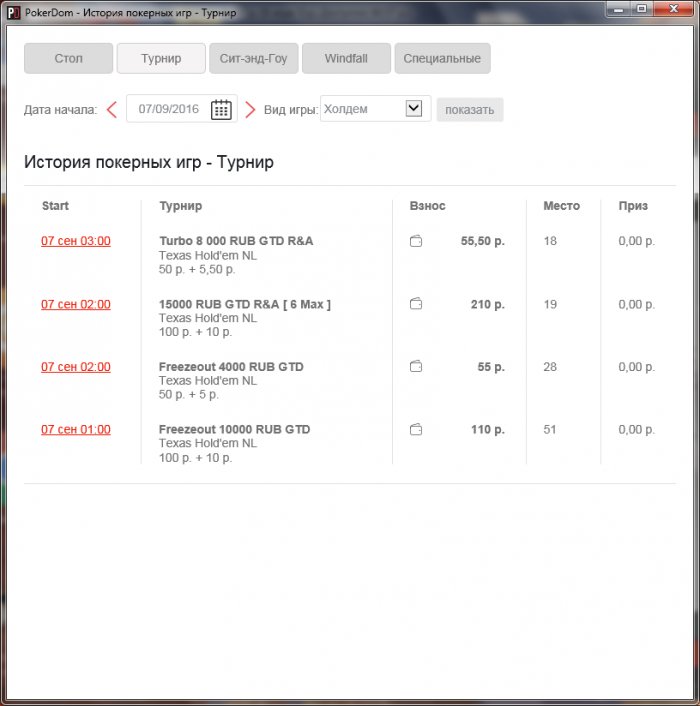The width and height of the screenshot is (700, 706).
Task: Click wallet icon for Freezeout 10000 RUB row
Action: click(416, 430)
